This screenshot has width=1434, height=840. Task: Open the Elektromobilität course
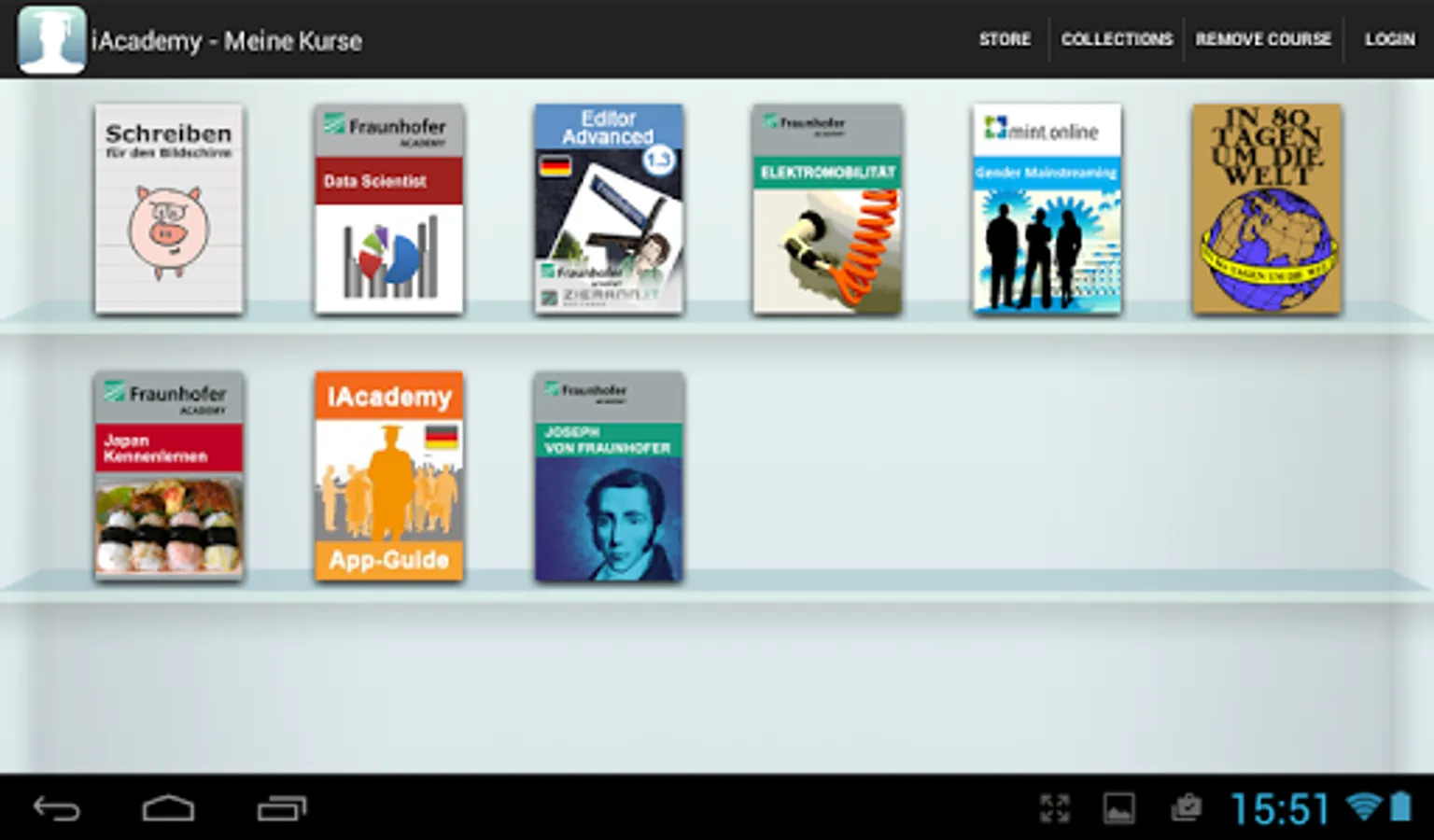[x=827, y=208]
